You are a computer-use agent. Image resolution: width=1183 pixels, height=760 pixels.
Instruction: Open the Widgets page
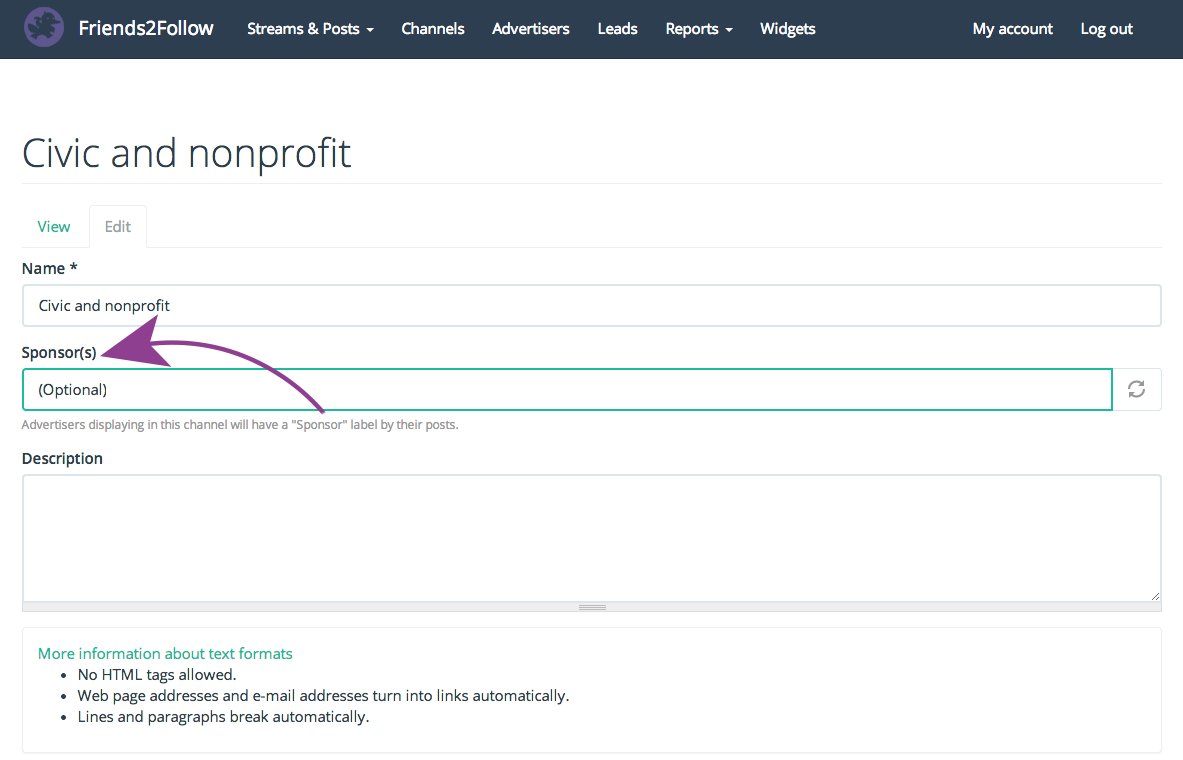[787, 29]
